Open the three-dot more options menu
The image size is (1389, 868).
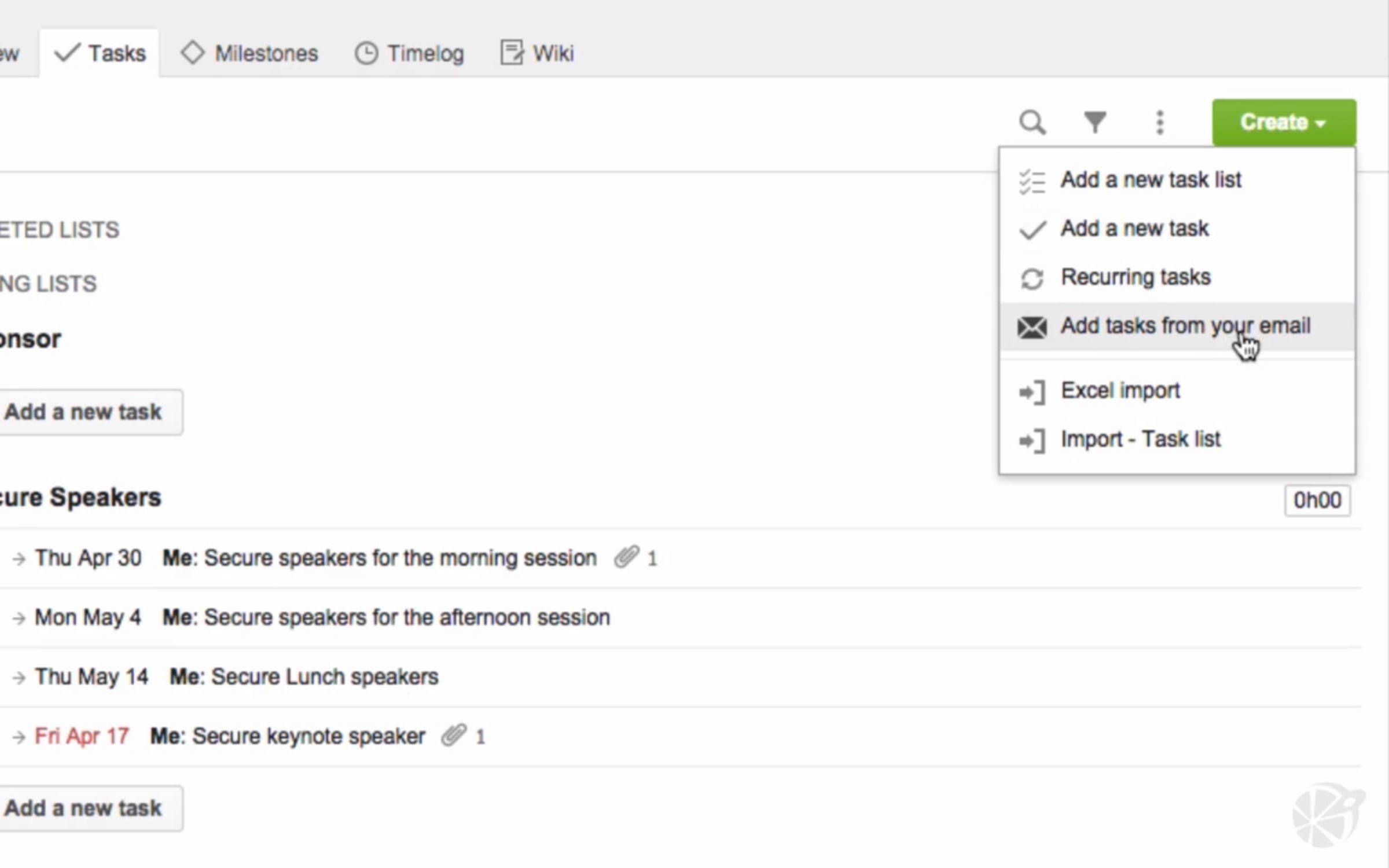click(1159, 123)
